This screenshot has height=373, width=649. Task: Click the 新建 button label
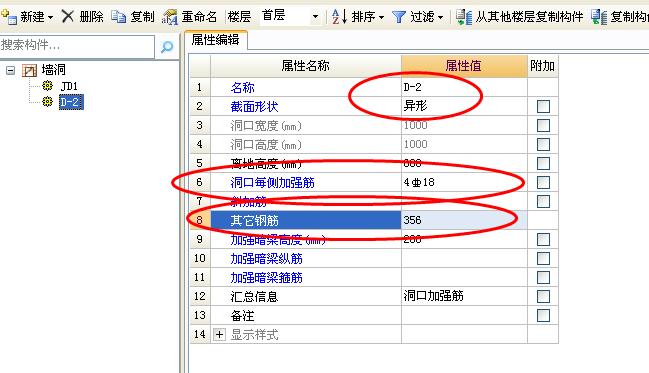click(x=32, y=17)
